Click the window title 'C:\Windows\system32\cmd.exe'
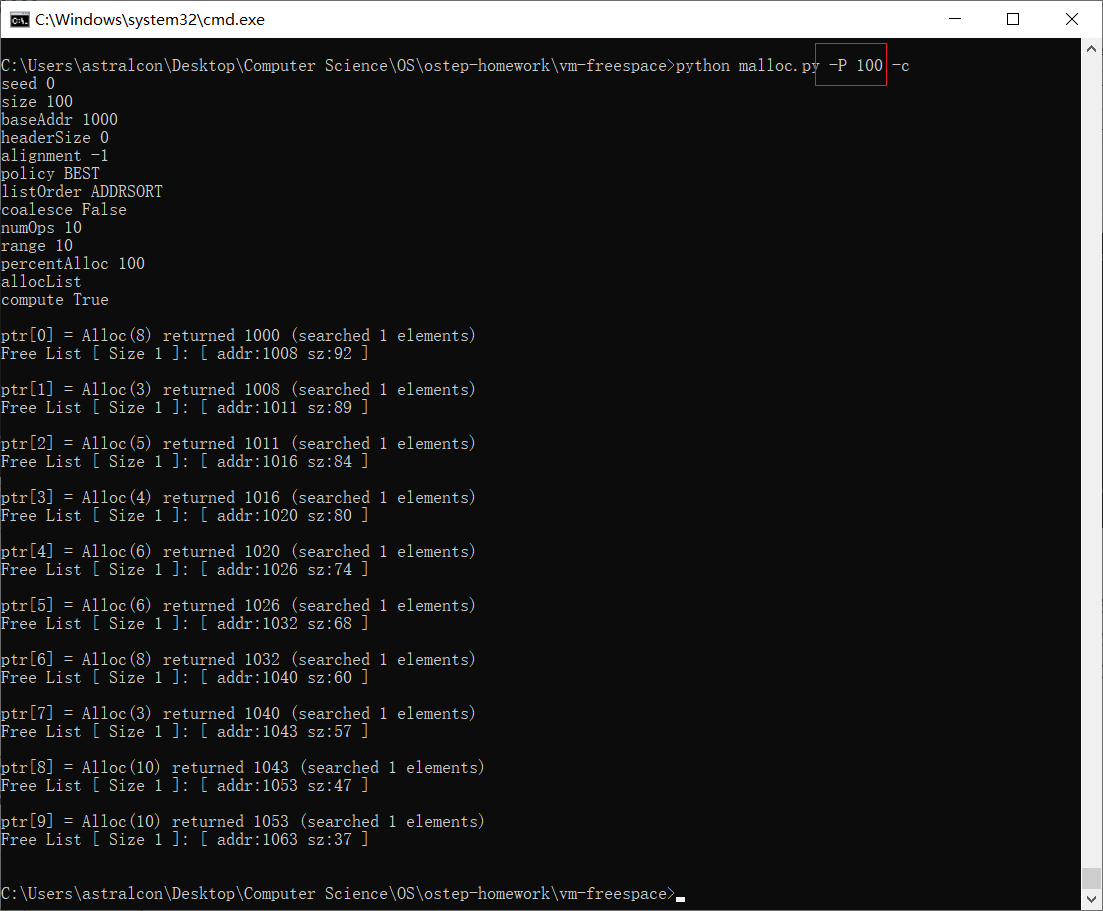 (150, 20)
